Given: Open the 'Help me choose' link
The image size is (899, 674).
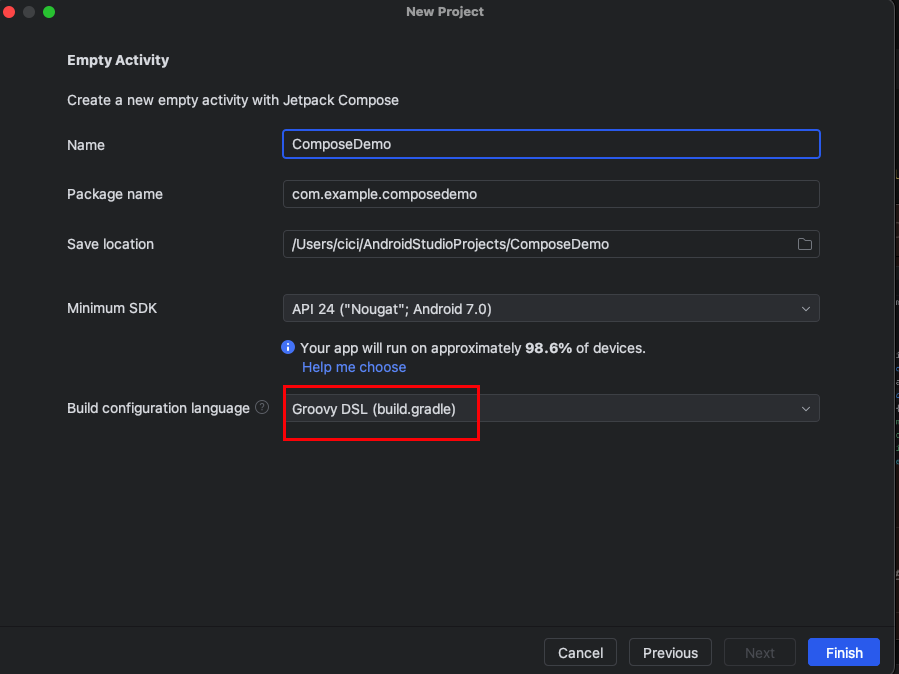Looking at the screenshot, I should pyautogui.click(x=354, y=367).
